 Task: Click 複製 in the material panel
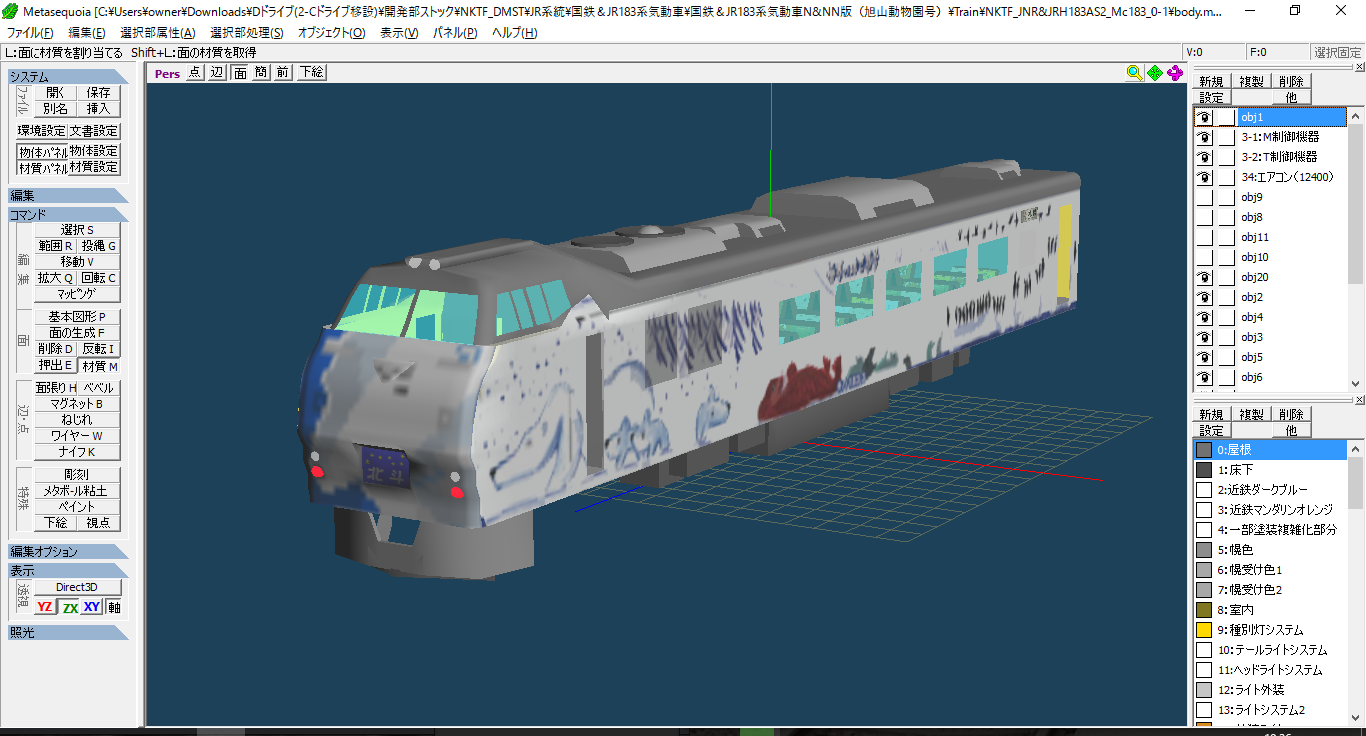(x=1251, y=414)
